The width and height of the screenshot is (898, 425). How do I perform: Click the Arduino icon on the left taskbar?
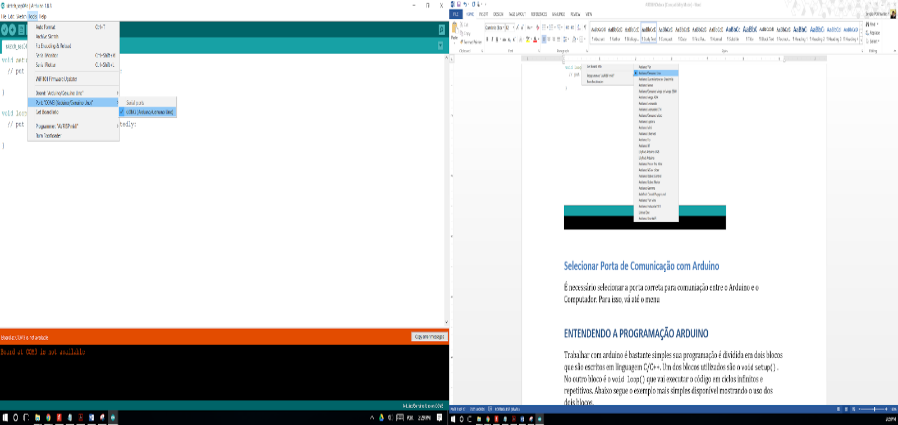pyautogui.click(x=113, y=418)
